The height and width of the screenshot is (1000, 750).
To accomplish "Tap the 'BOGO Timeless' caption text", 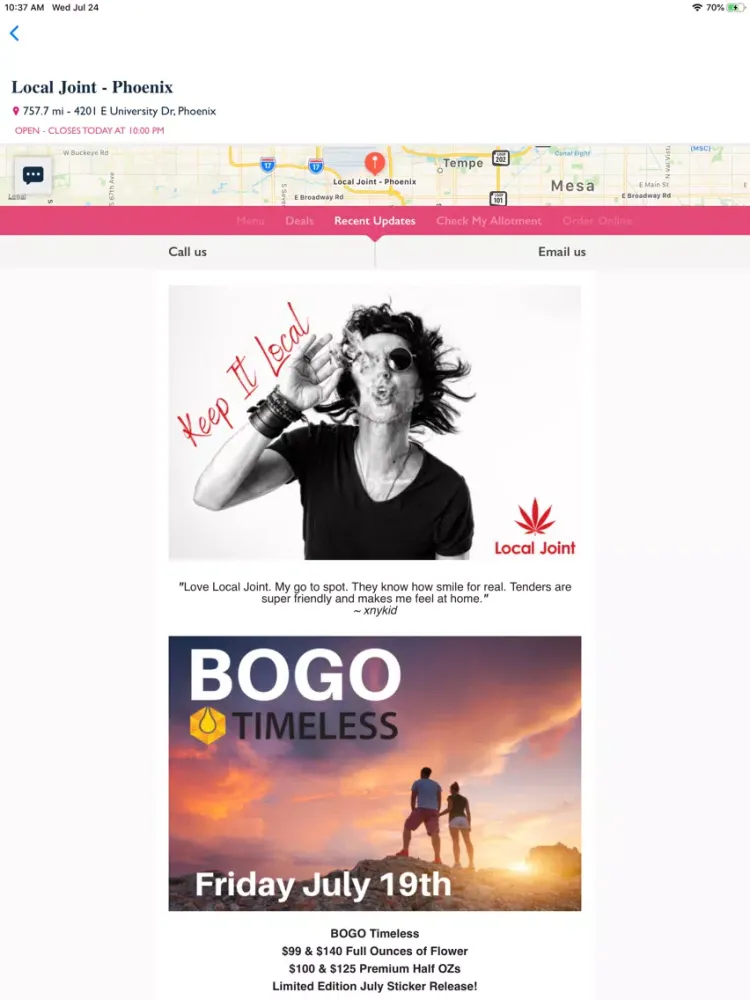I will 374,933.
